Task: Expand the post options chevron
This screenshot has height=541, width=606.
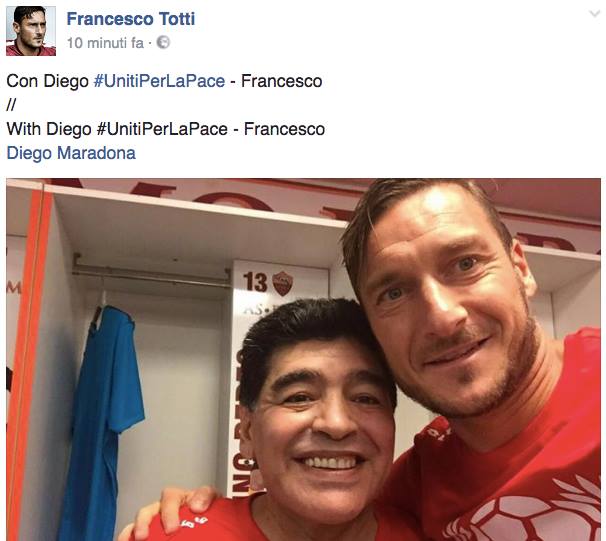Action: tap(594, 14)
